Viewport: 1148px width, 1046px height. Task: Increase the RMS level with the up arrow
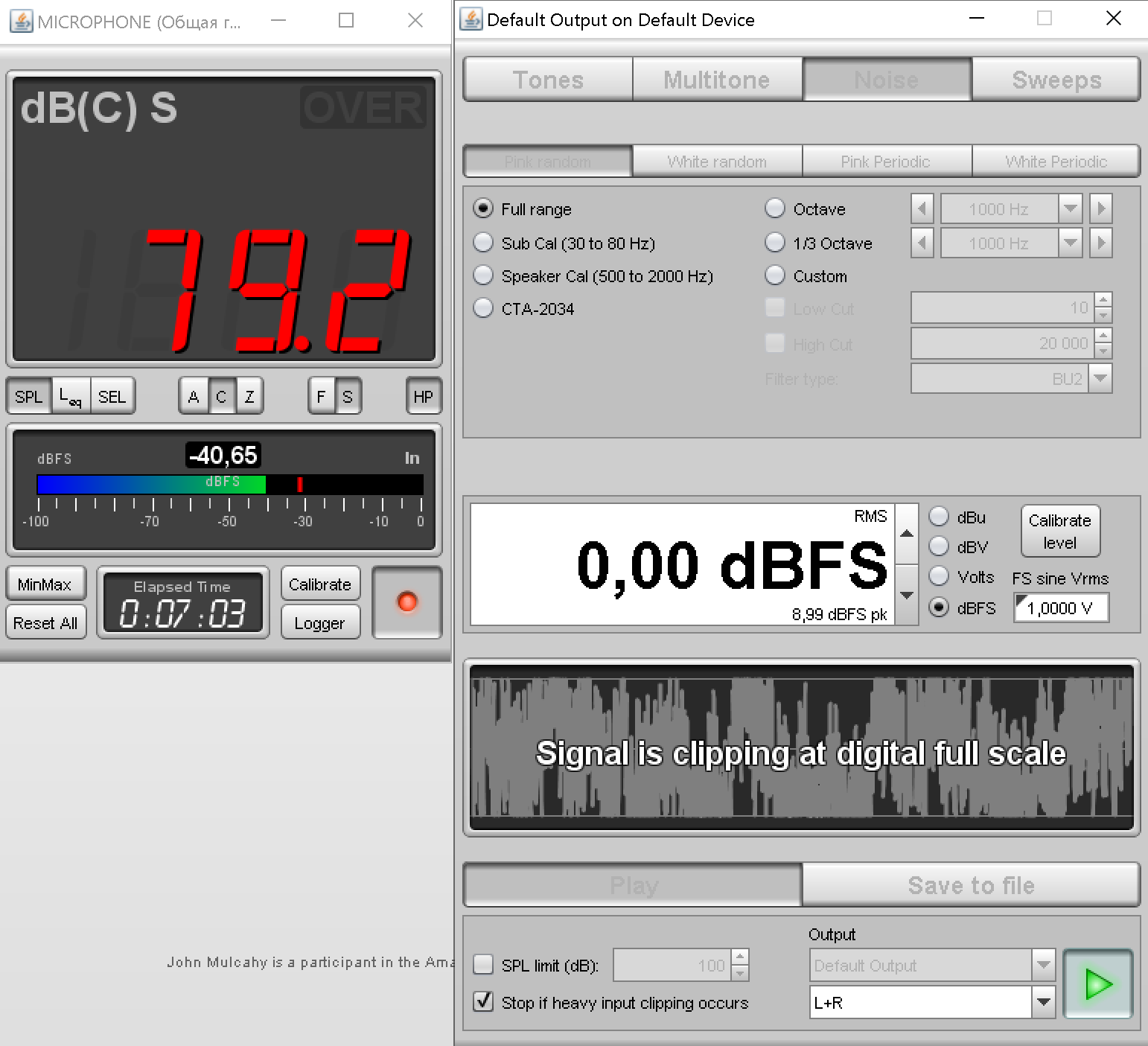906,534
